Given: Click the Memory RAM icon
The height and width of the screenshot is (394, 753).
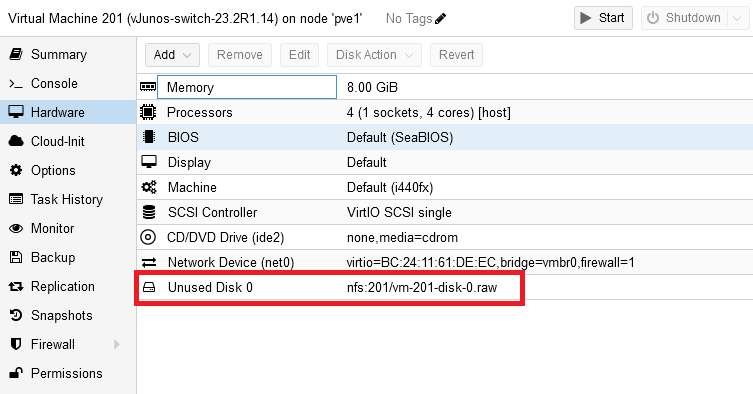Looking at the screenshot, I should pyautogui.click(x=148, y=87).
